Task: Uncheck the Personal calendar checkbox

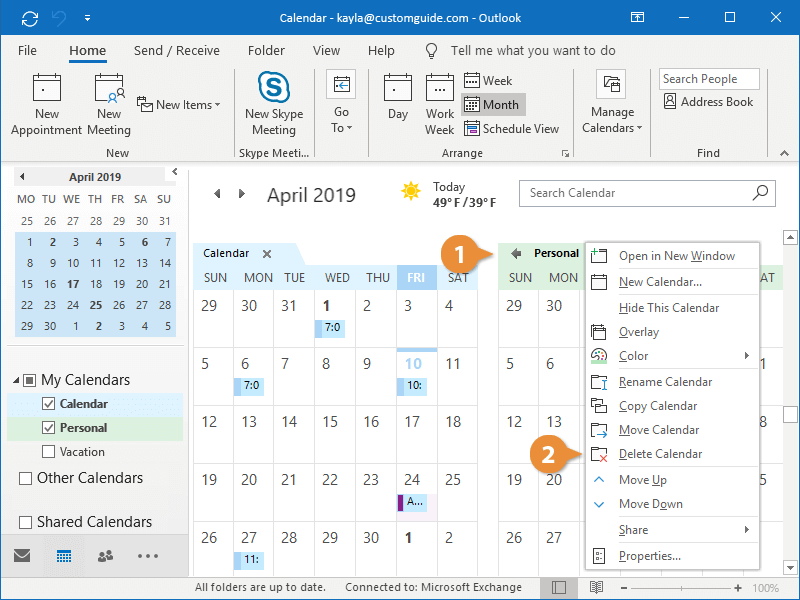Action: [x=48, y=428]
